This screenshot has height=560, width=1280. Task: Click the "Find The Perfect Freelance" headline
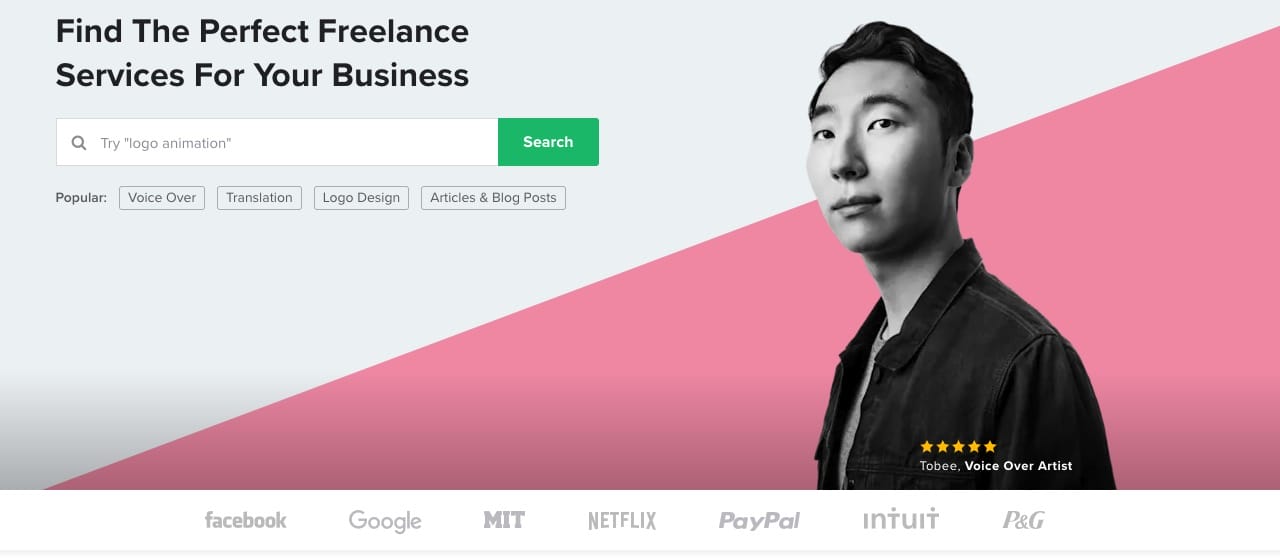pyautogui.click(x=262, y=31)
